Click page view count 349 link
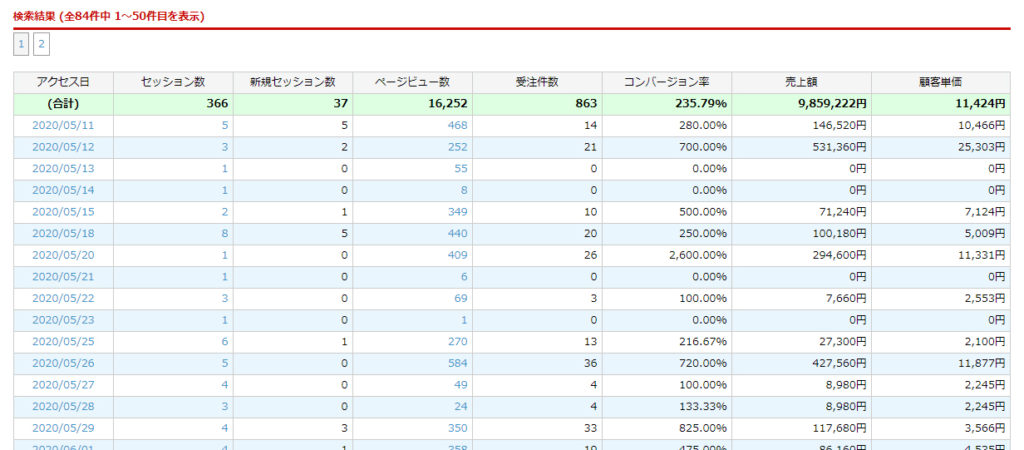 click(457, 212)
